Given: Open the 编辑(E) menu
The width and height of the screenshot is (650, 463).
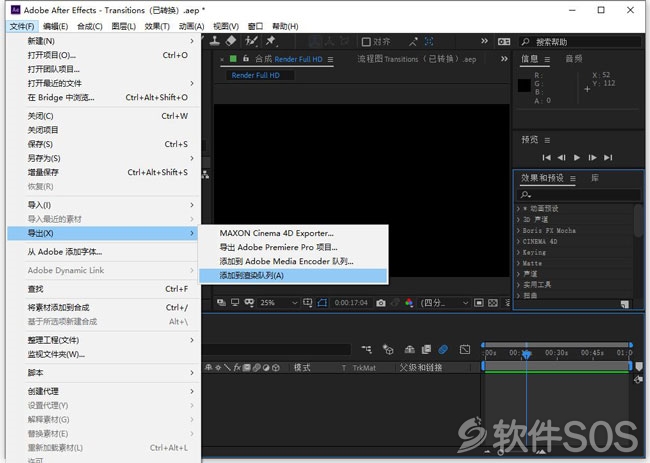Looking at the screenshot, I should 56,27.
